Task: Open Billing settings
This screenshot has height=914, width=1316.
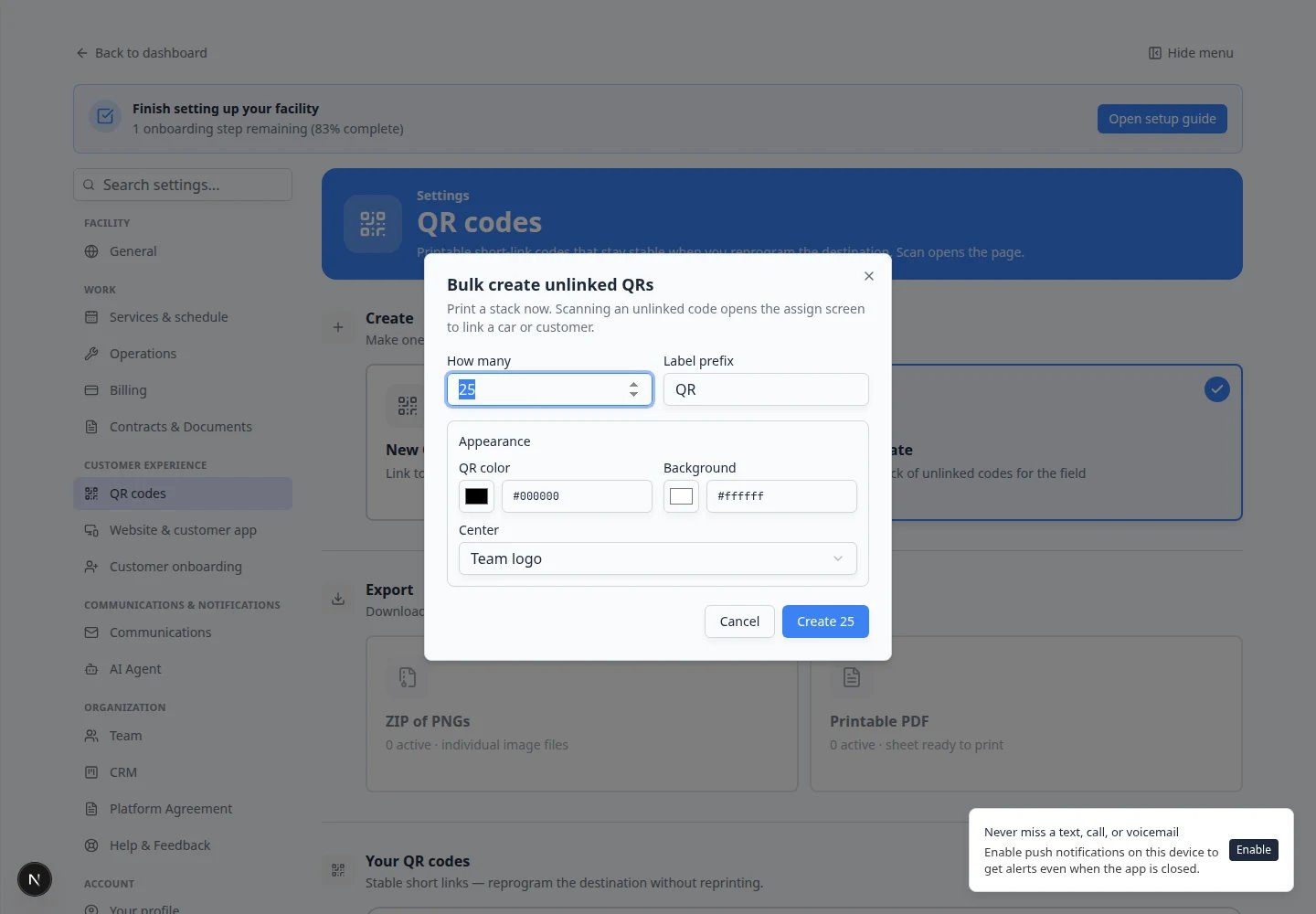Action: click(183, 390)
